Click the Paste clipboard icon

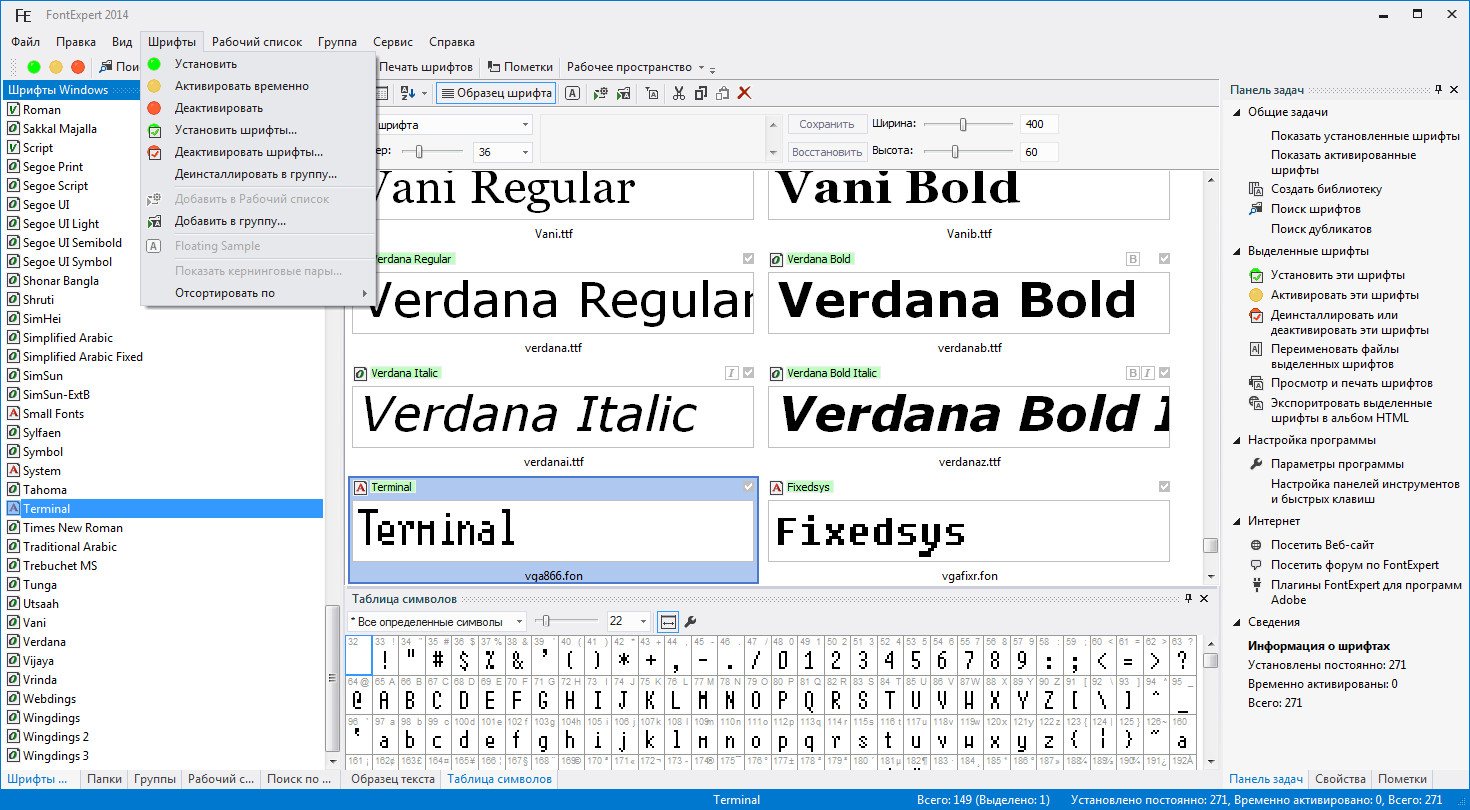click(x=722, y=93)
